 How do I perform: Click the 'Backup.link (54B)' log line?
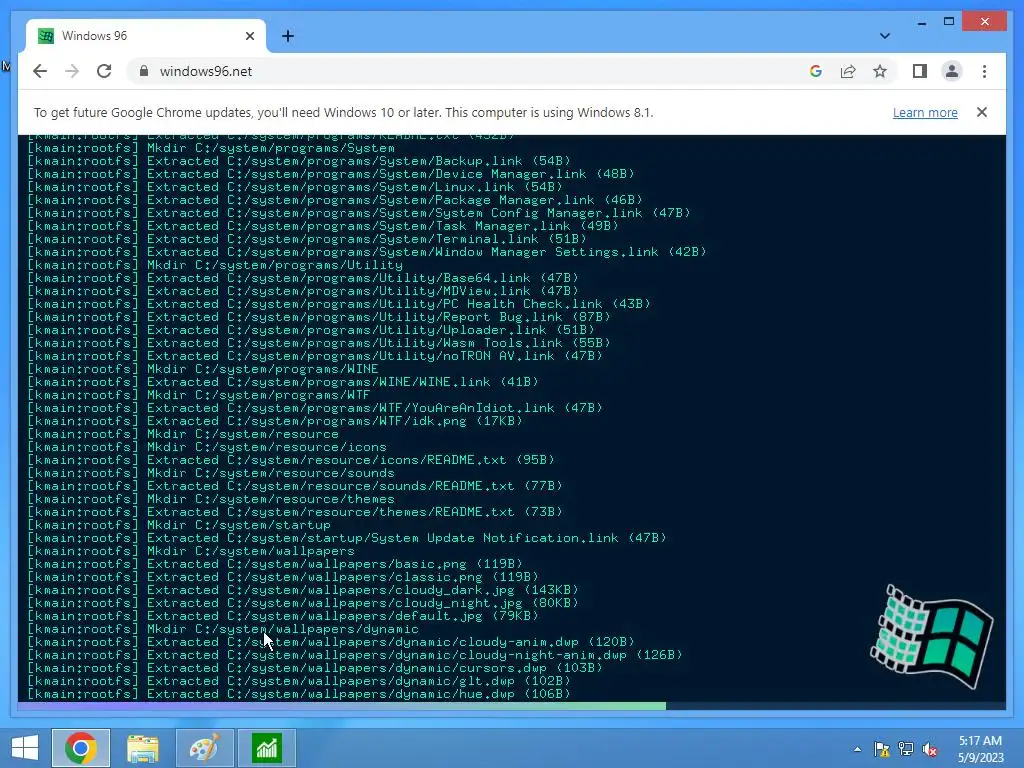point(299,161)
